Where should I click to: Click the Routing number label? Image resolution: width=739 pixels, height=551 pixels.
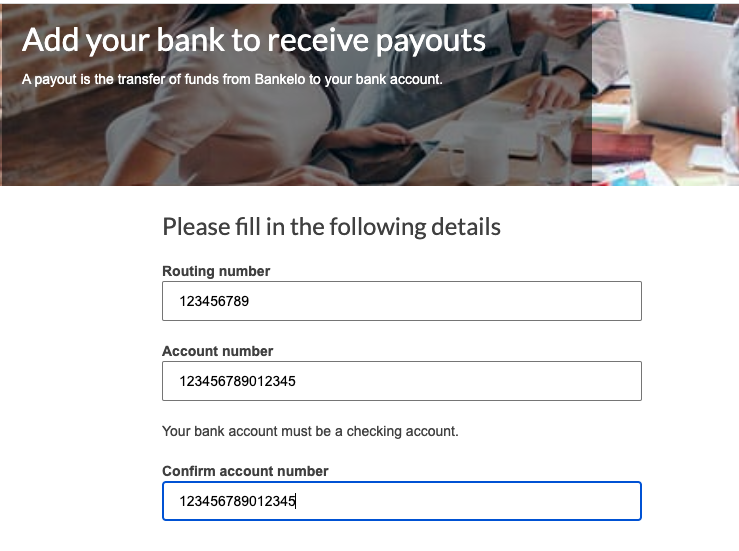pos(216,271)
